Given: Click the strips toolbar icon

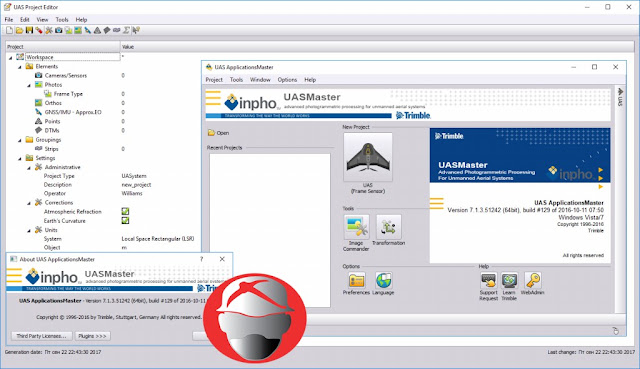Looking at the screenshot, I should [x=117, y=30].
